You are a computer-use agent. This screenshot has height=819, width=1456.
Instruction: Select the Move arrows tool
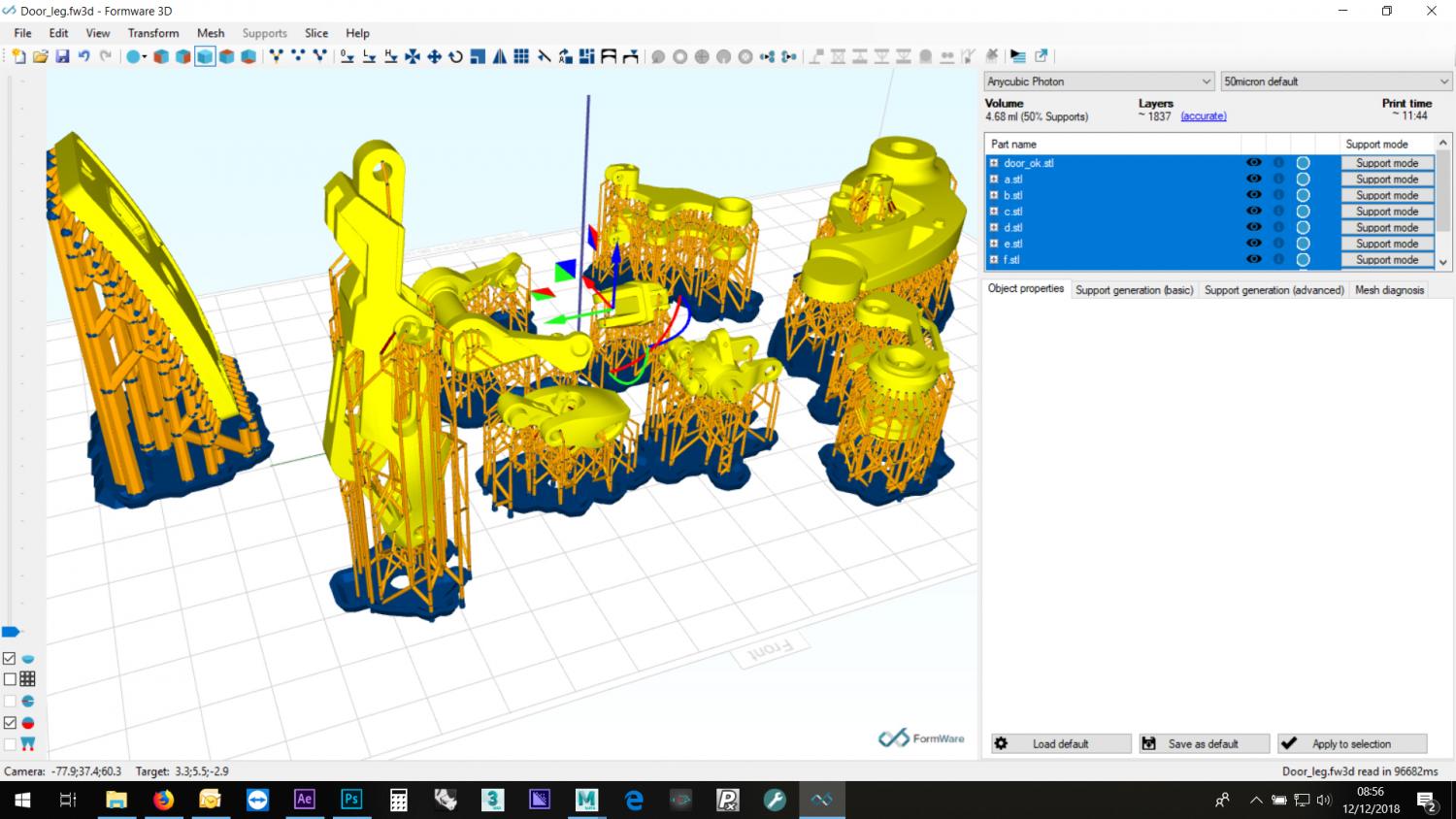tap(434, 56)
